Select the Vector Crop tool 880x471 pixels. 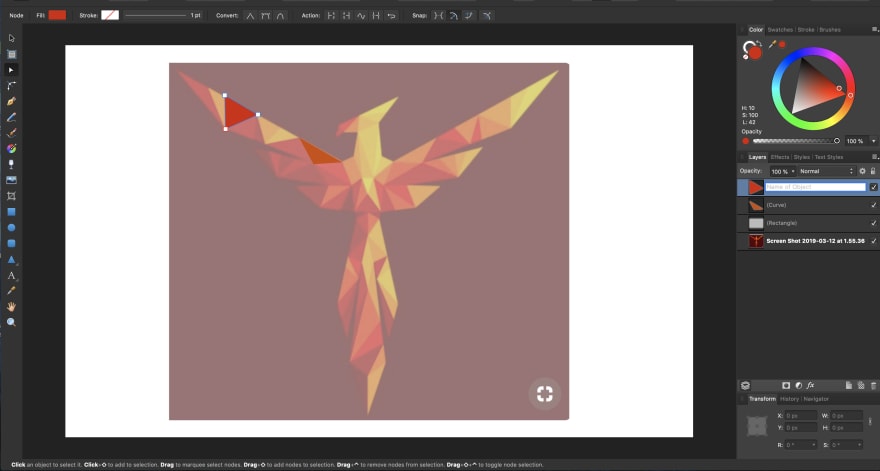tap(11, 196)
